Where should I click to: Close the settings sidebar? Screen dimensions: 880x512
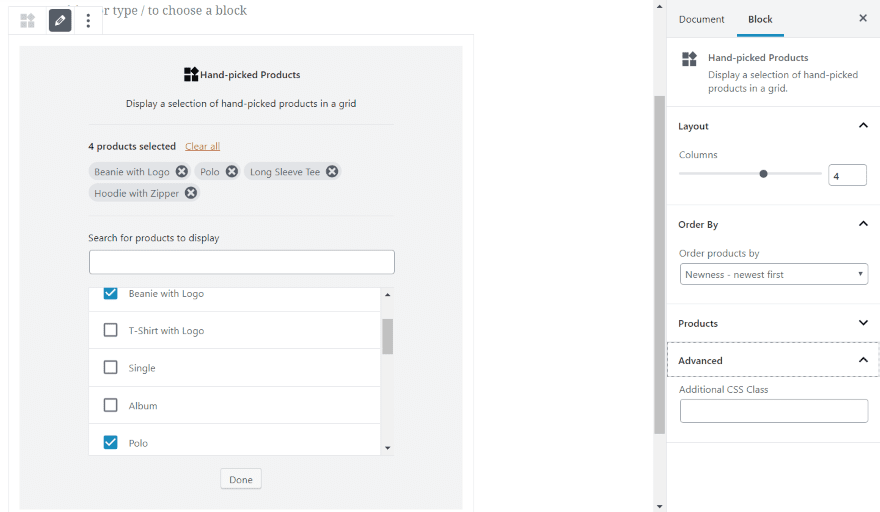pos(863,19)
